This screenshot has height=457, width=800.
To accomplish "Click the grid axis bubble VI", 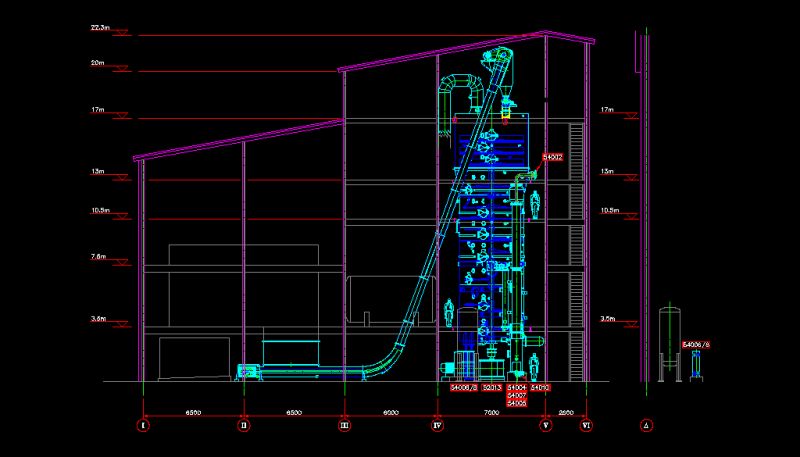I will tap(587, 426).
